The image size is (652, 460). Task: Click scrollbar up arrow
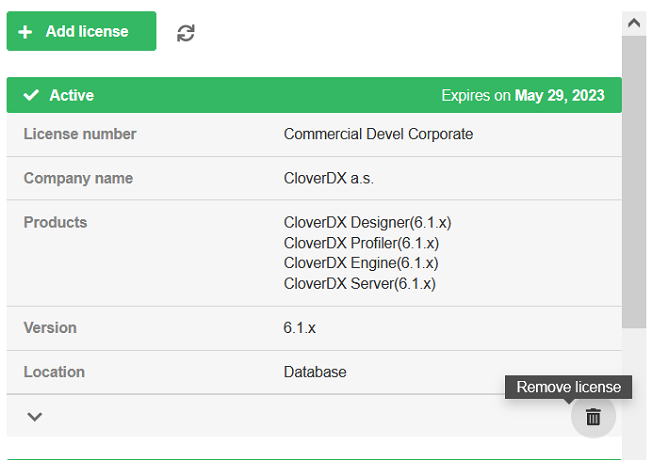(x=634, y=23)
